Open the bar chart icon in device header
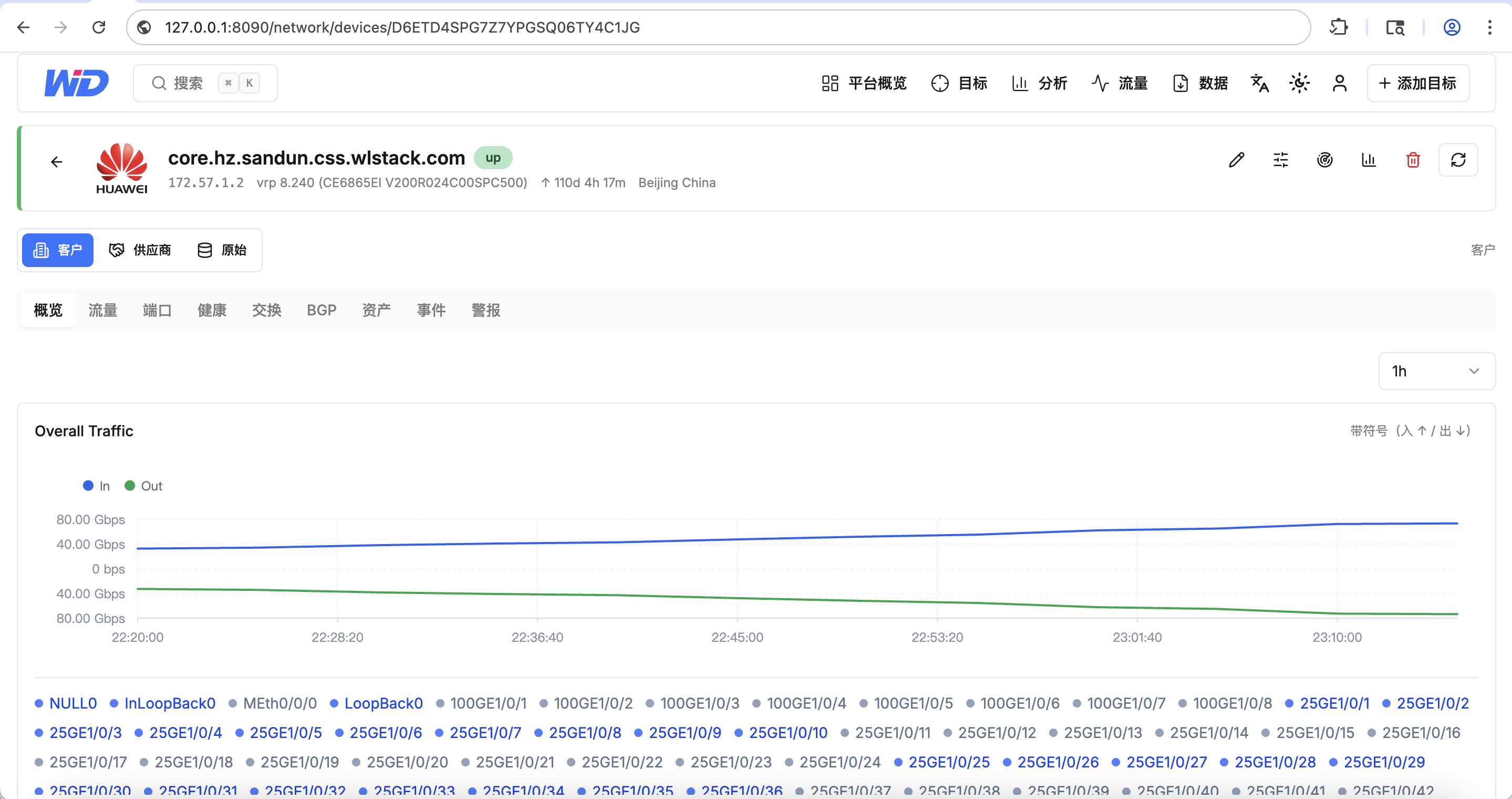1512x799 pixels. pyautogui.click(x=1368, y=160)
